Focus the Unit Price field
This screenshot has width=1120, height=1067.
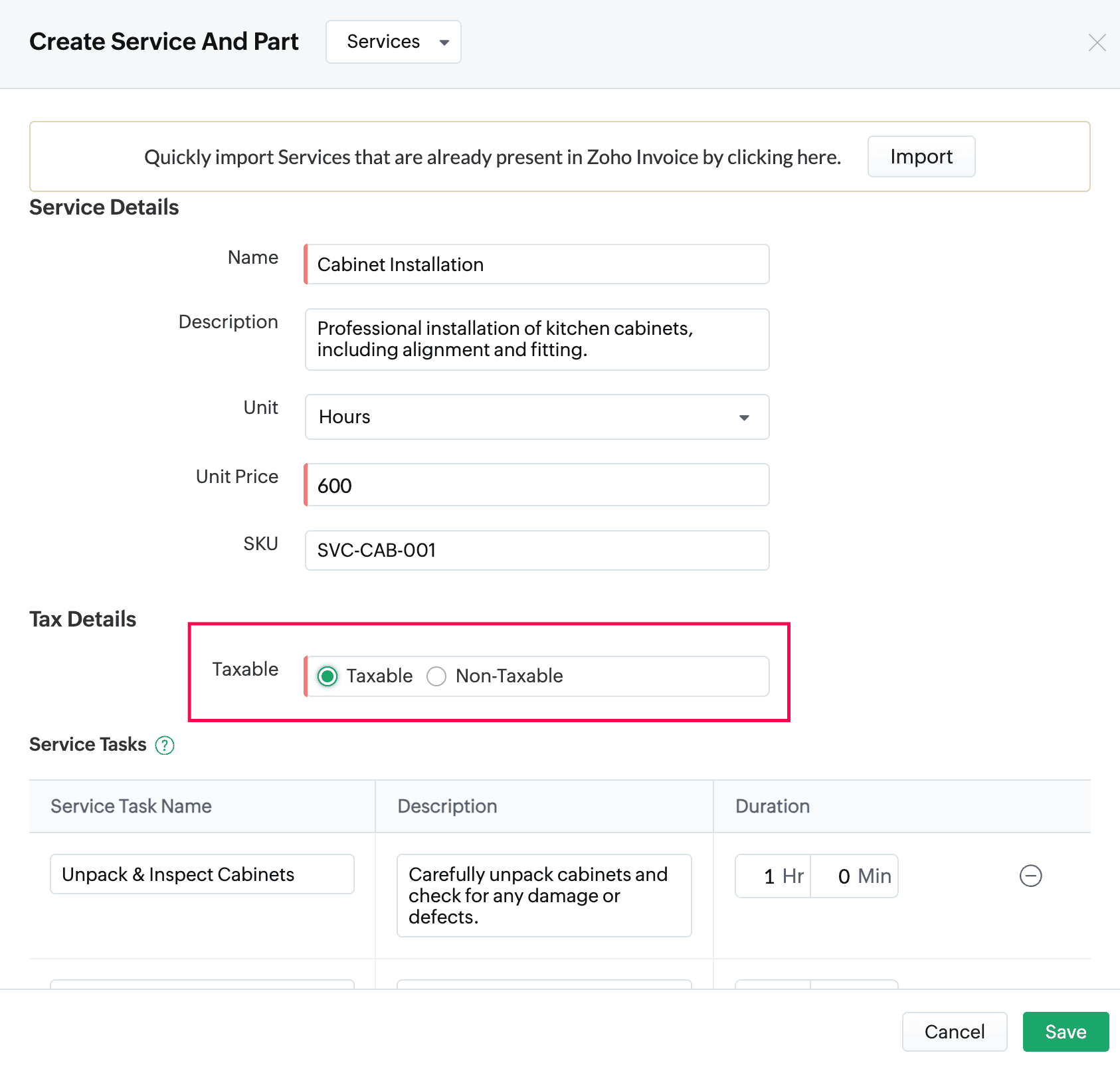point(537,485)
